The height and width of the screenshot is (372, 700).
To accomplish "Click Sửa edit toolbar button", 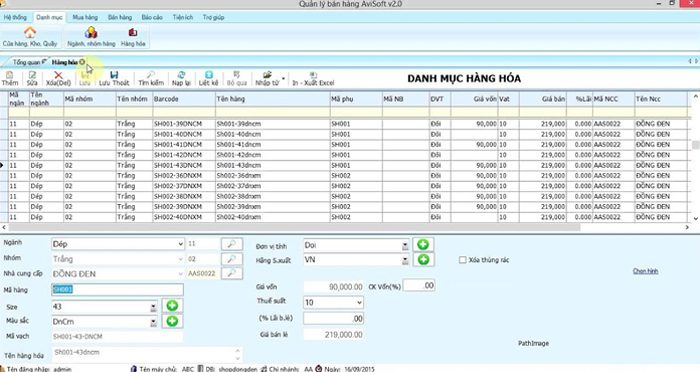I will (32, 78).
